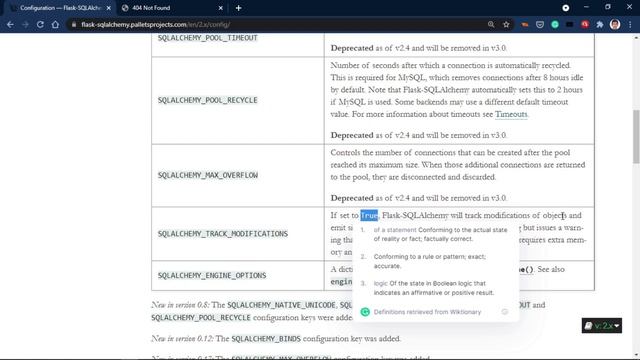This screenshot has height=360, width=640.
Task: Open the zoom magnifier in address bar
Action: pos(491,24)
